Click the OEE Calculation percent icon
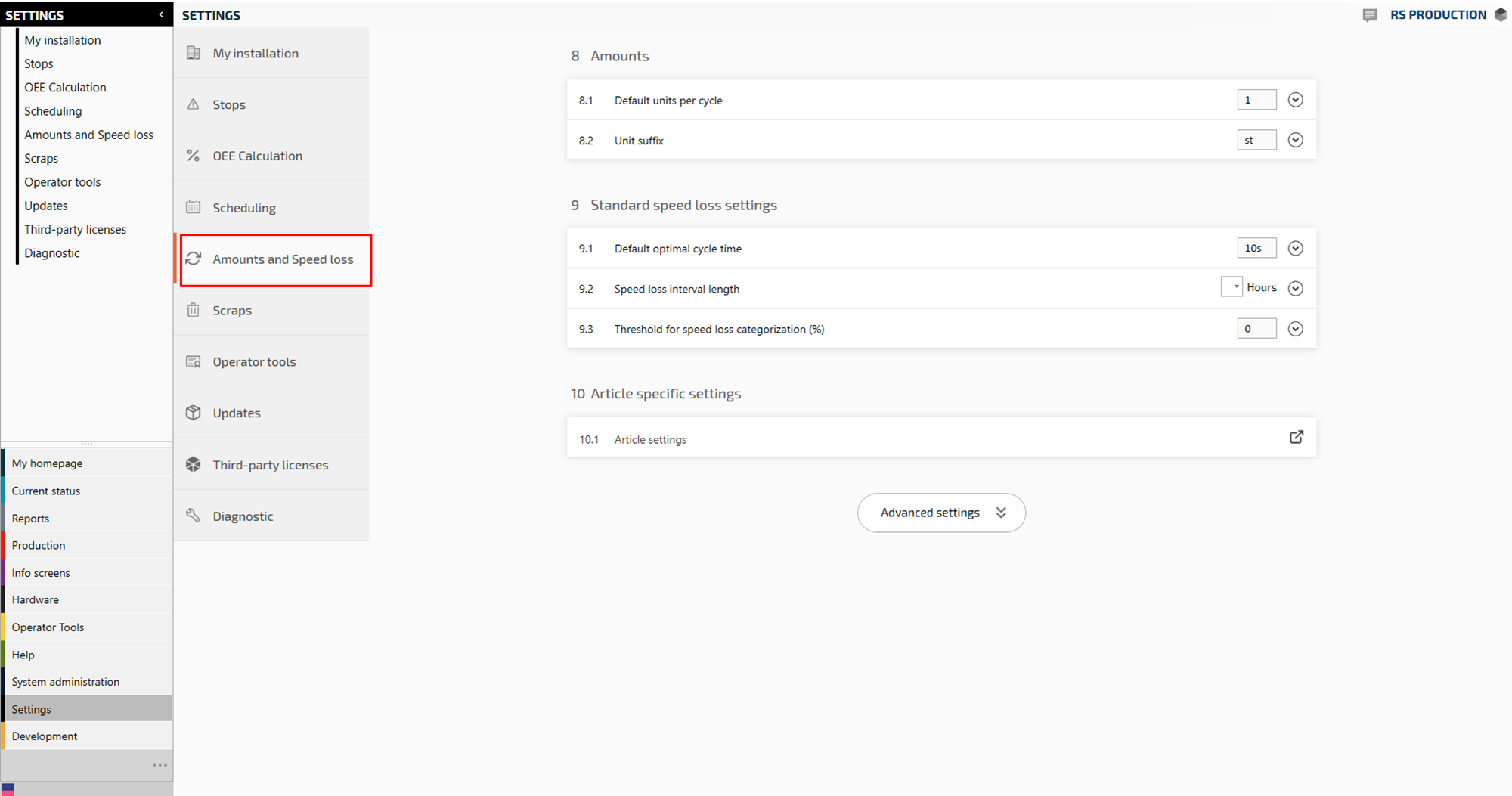The height and width of the screenshot is (796, 1512). [194, 156]
